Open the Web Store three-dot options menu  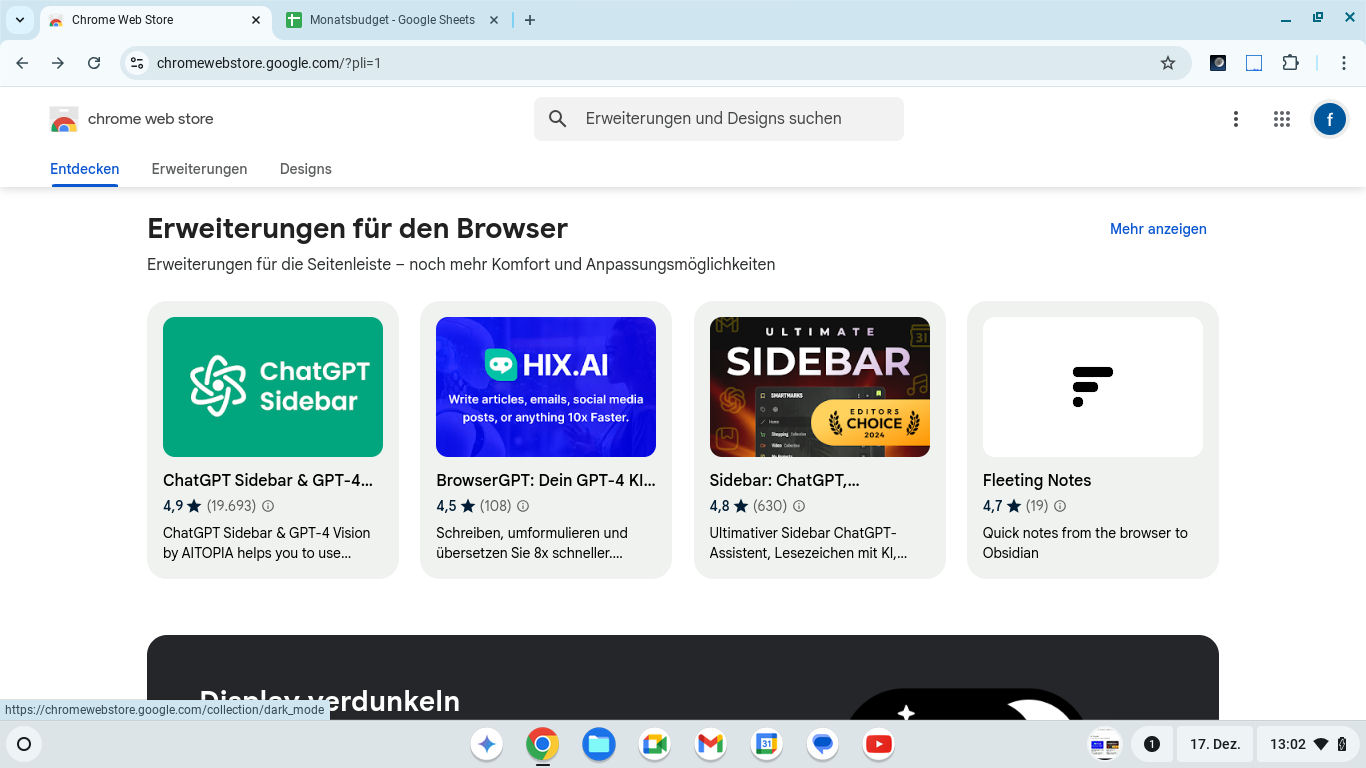coord(1236,119)
